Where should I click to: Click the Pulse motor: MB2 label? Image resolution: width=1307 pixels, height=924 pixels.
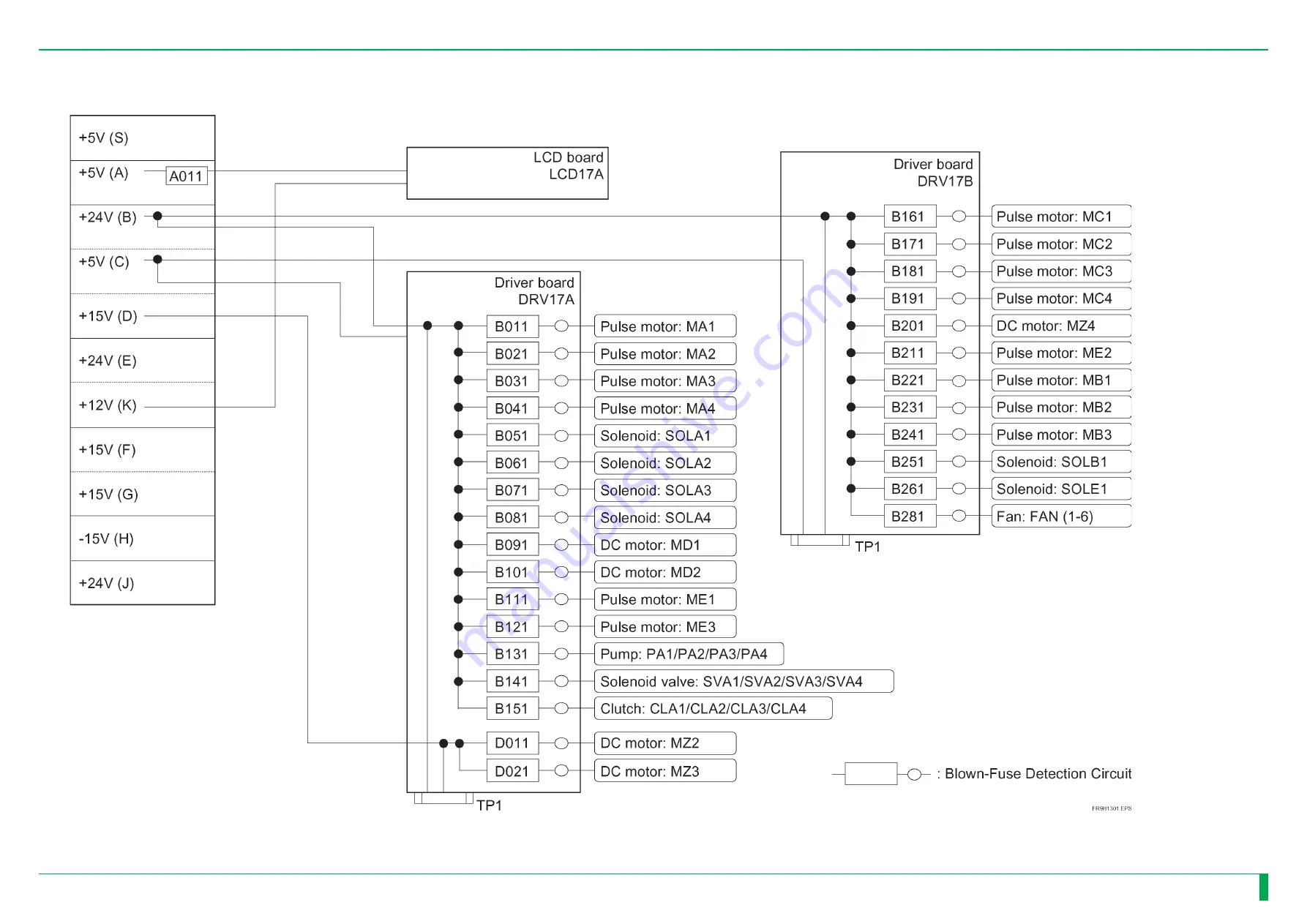coord(1061,407)
